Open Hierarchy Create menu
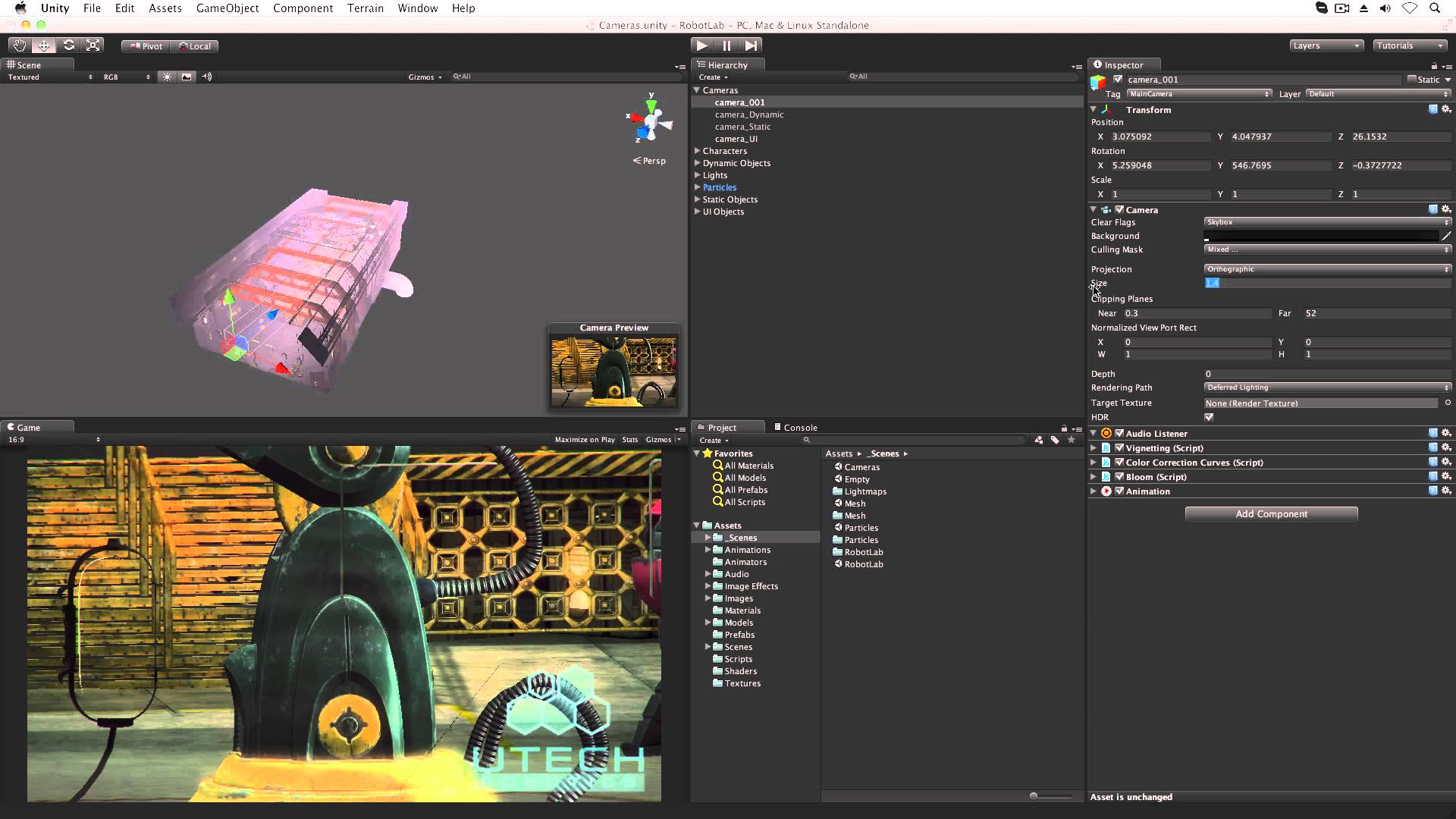The width and height of the screenshot is (1456, 819). (x=713, y=77)
